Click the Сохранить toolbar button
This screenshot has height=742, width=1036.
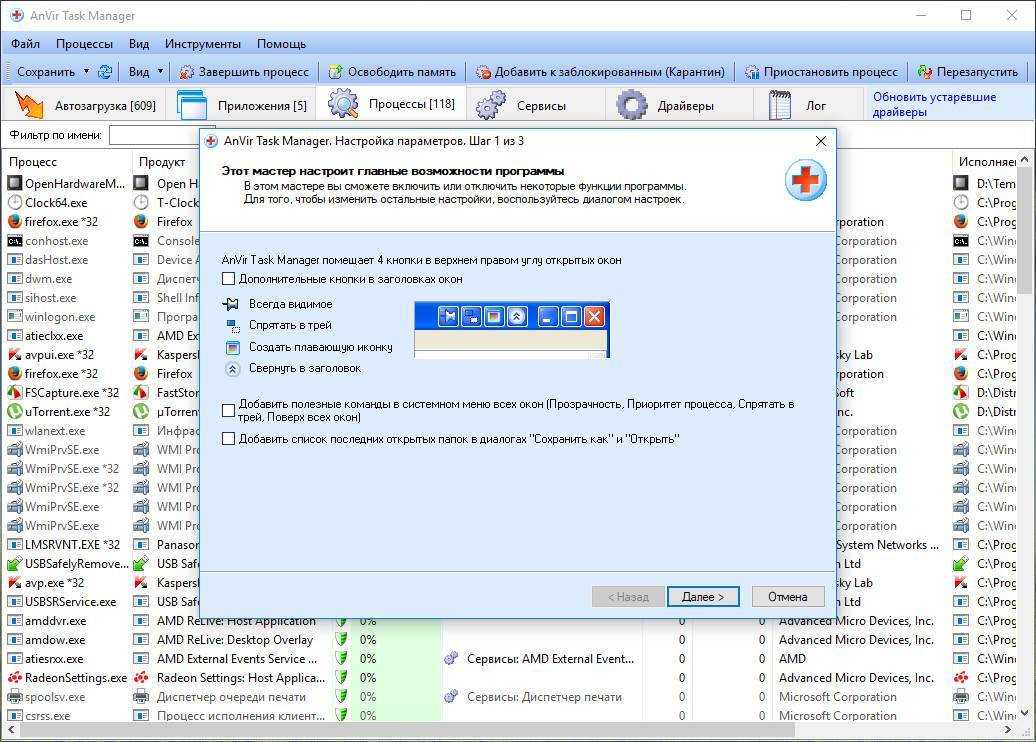(46, 71)
